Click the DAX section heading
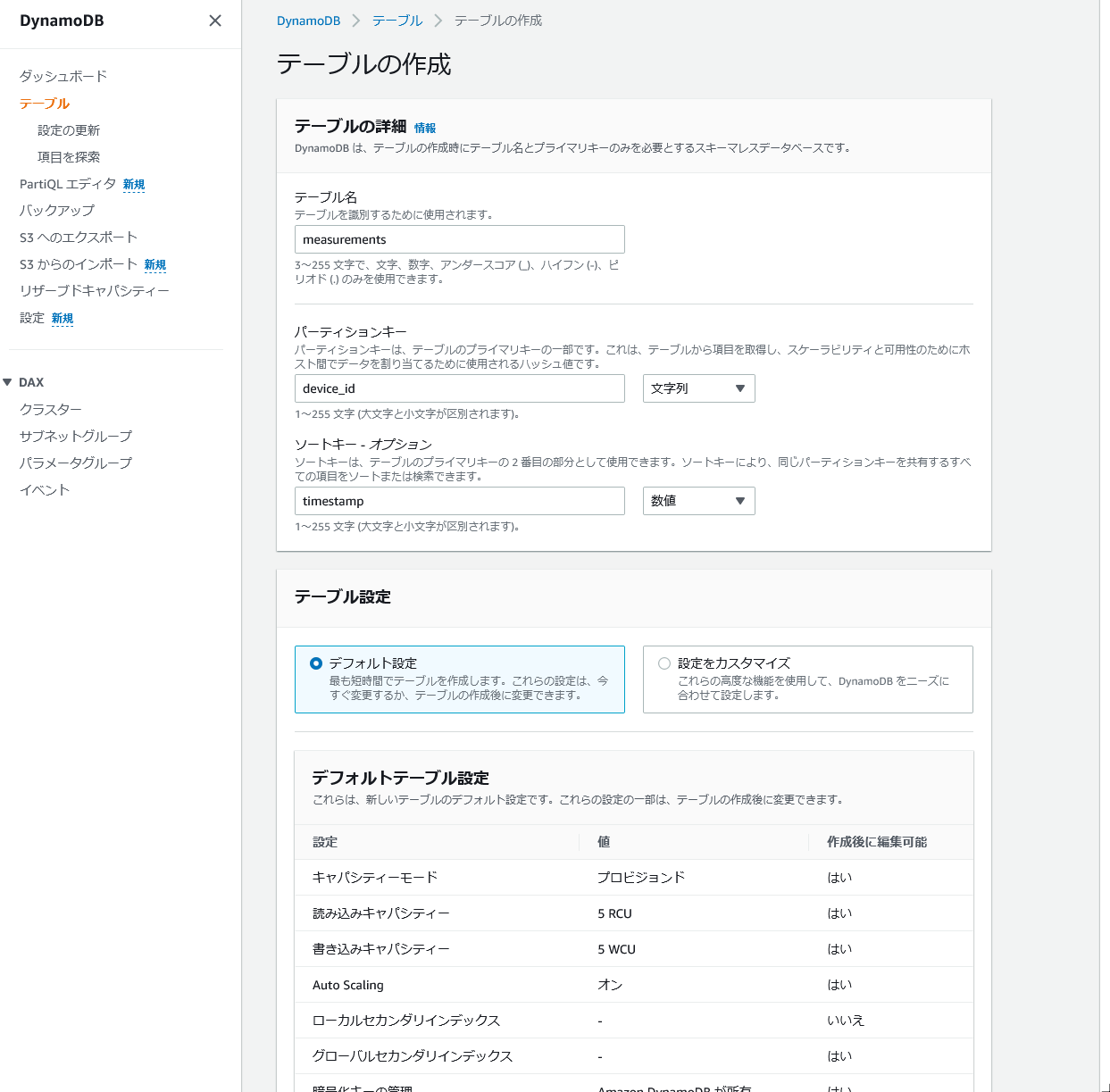1110x1092 pixels. point(31,382)
